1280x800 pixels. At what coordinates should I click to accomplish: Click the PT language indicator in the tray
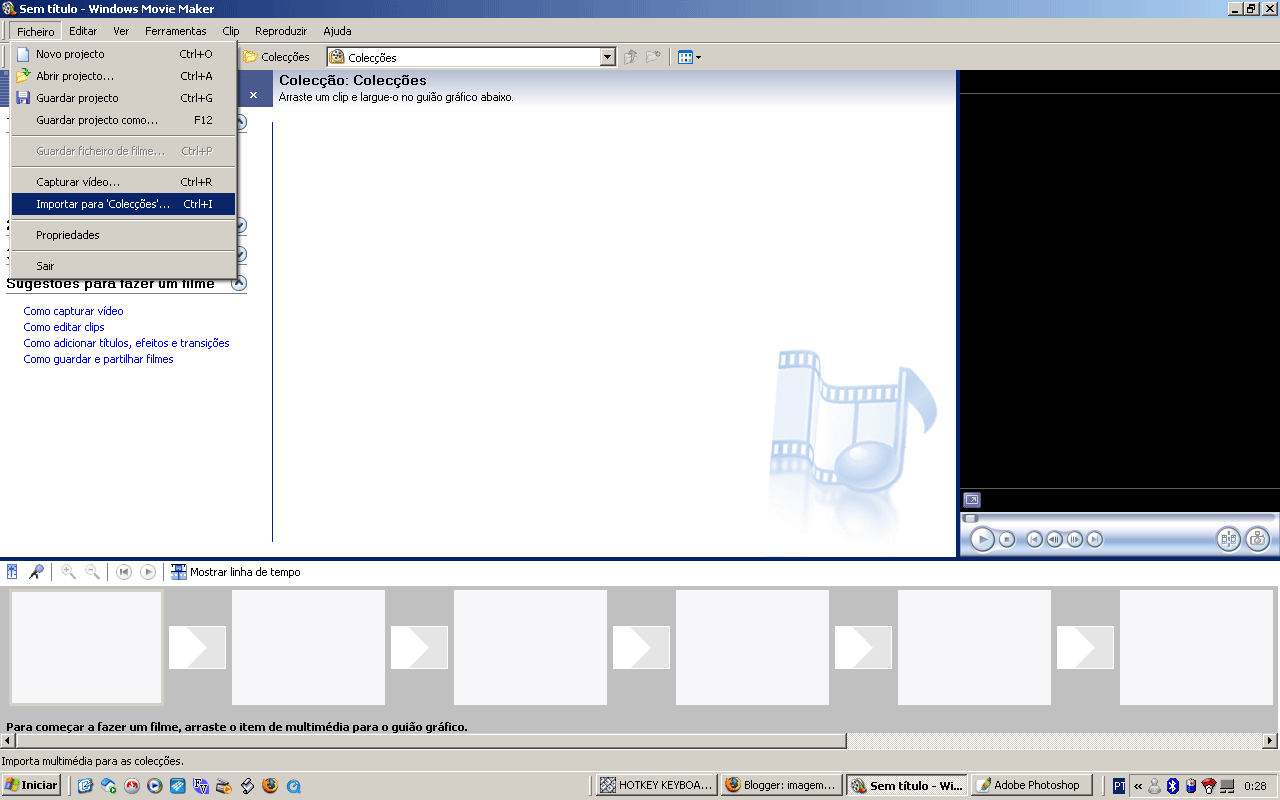(1119, 786)
